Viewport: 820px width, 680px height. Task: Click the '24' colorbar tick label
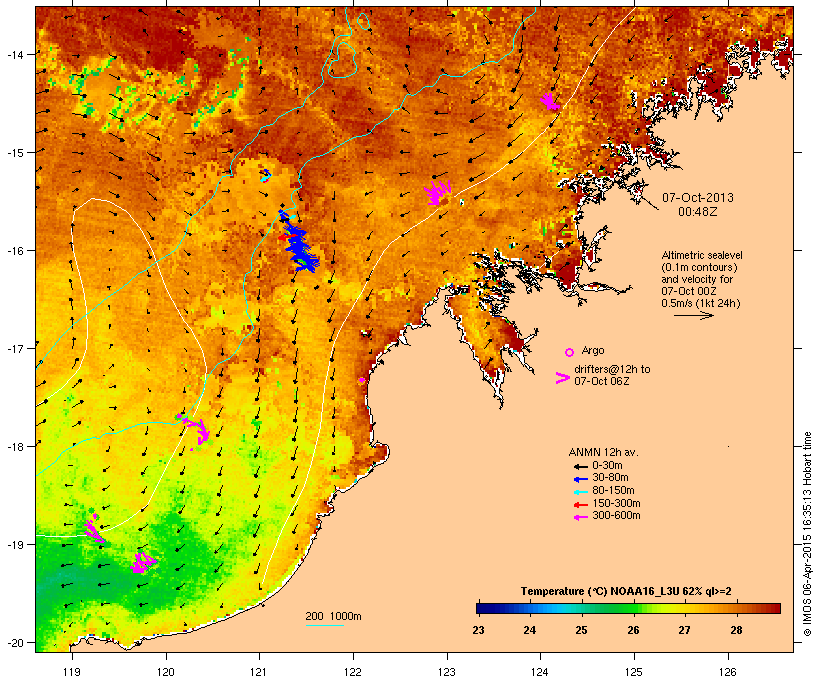click(x=530, y=630)
